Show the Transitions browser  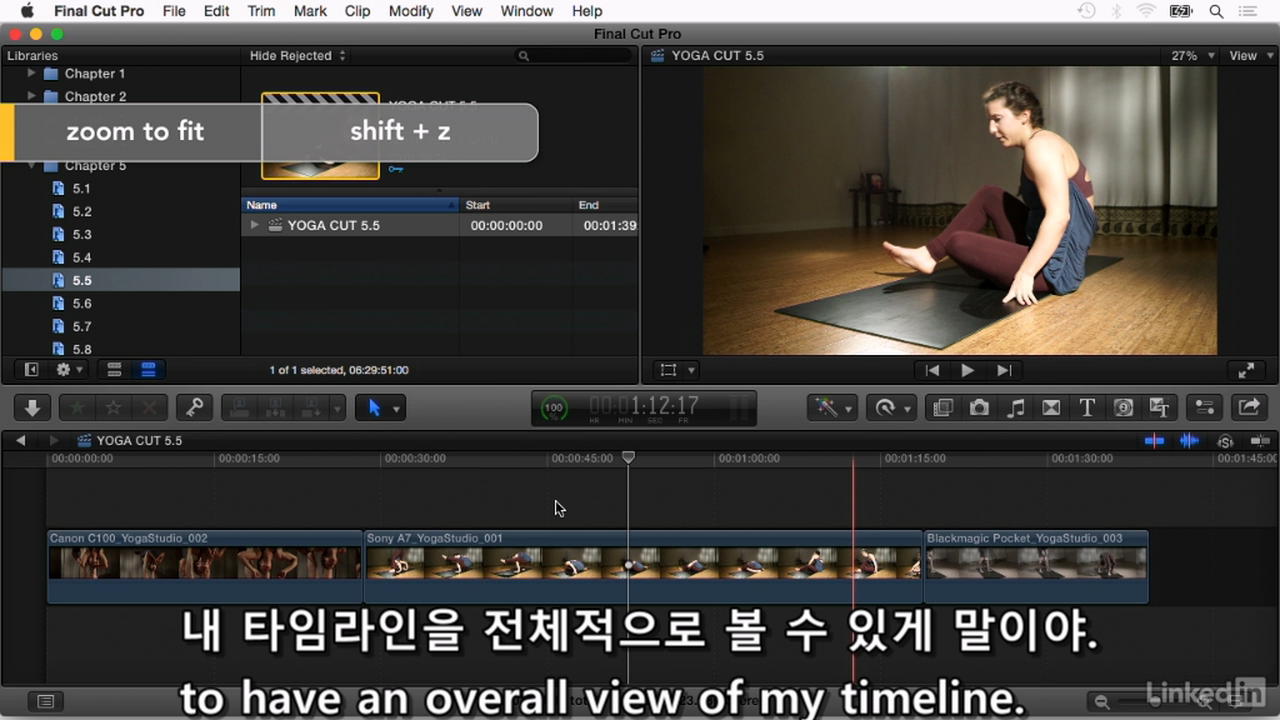(x=1051, y=407)
